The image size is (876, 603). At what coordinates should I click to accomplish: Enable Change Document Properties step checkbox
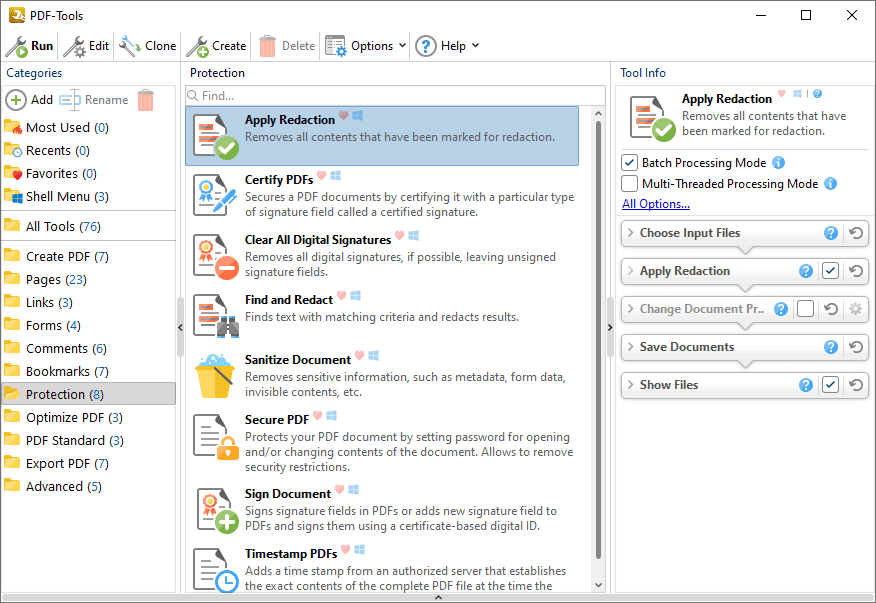[x=805, y=308]
